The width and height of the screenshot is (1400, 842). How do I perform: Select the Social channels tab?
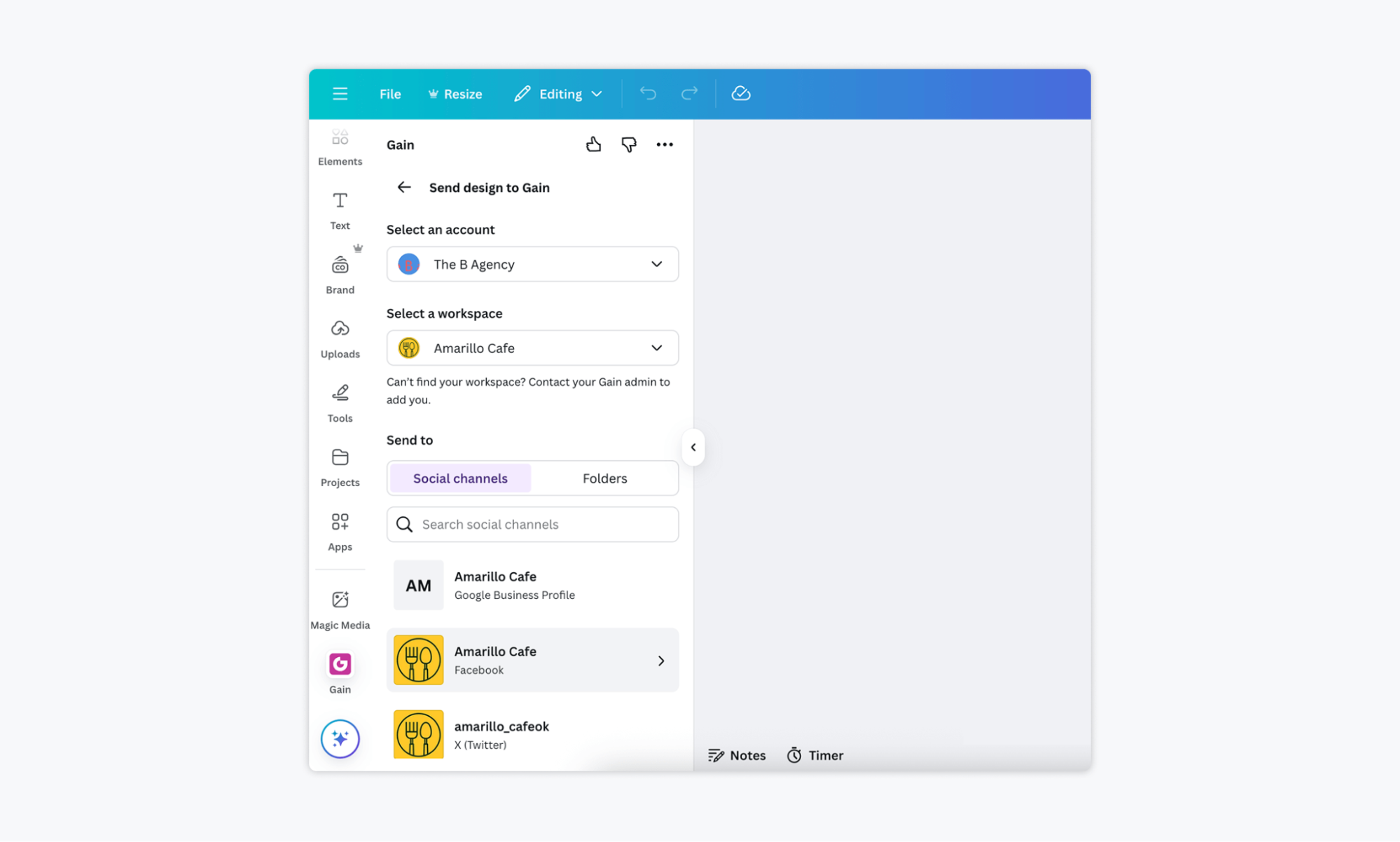460,478
